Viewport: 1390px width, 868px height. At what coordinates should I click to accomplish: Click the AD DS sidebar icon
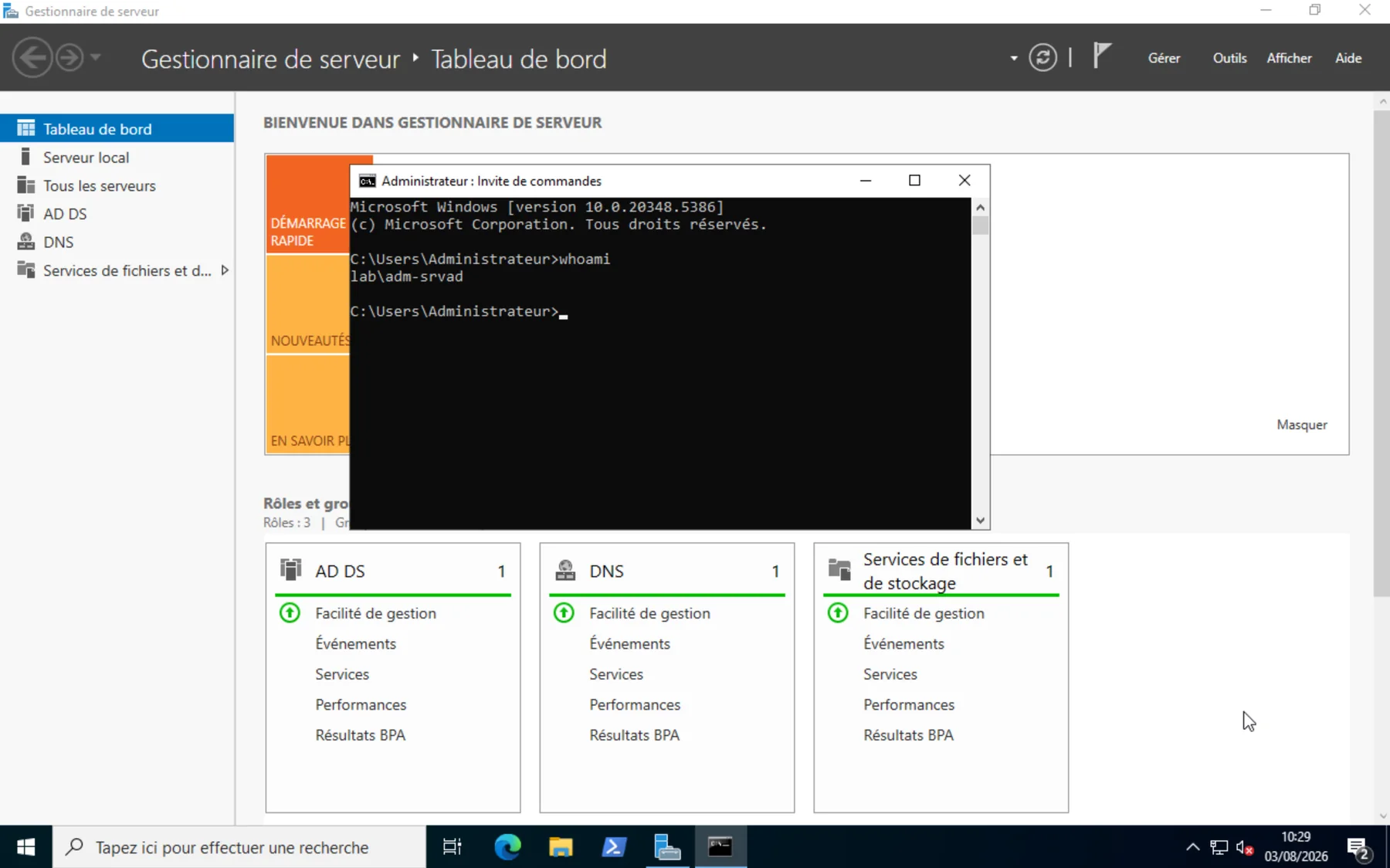[x=25, y=213]
